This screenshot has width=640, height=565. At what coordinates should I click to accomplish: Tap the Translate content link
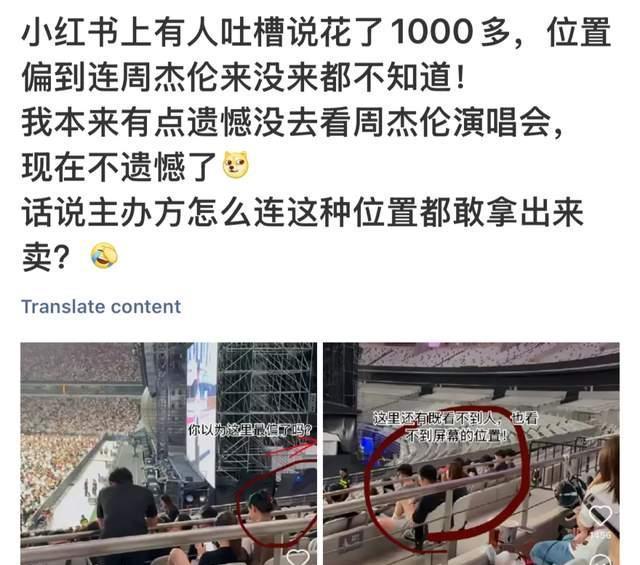point(101,307)
